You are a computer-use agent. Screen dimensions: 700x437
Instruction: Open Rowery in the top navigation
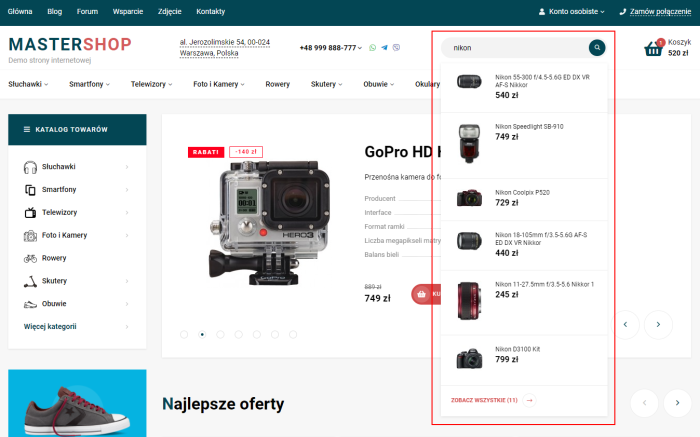(x=278, y=84)
